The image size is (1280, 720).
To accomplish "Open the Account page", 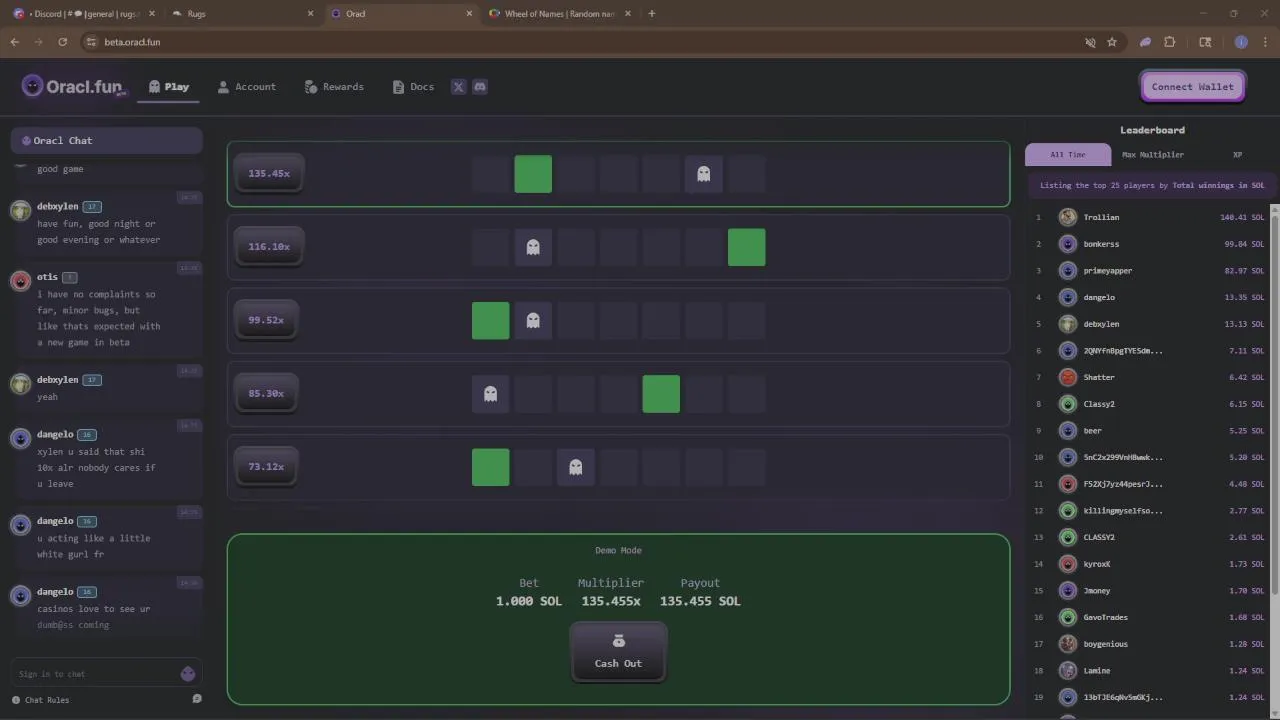I will click(247, 87).
